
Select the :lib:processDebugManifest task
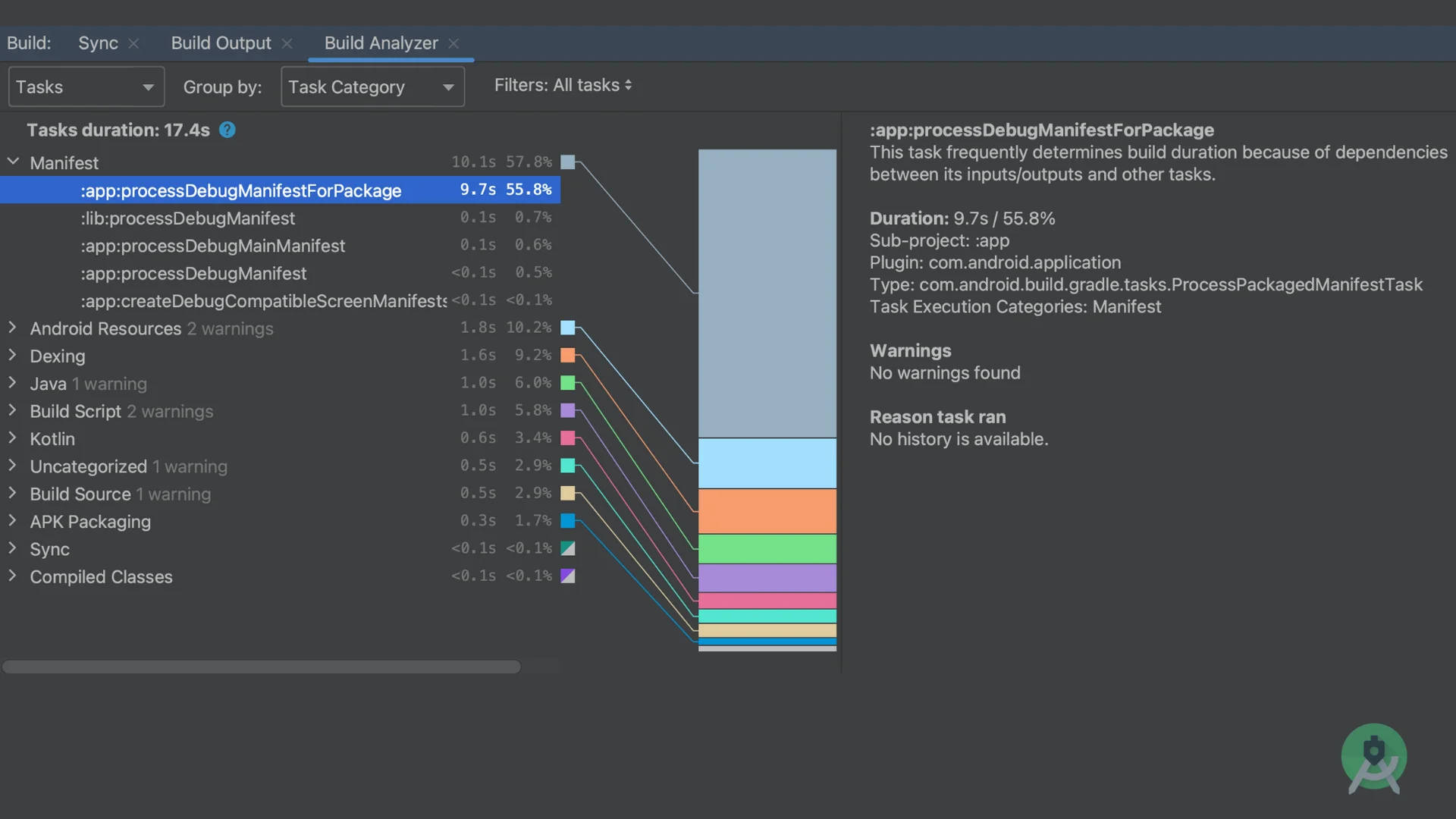tap(280, 218)
